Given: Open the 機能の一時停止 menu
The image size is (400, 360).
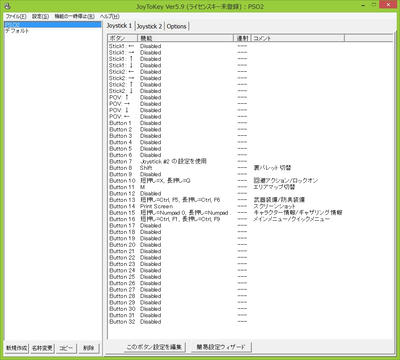Looking at the screenshot, I should point(74,16).
